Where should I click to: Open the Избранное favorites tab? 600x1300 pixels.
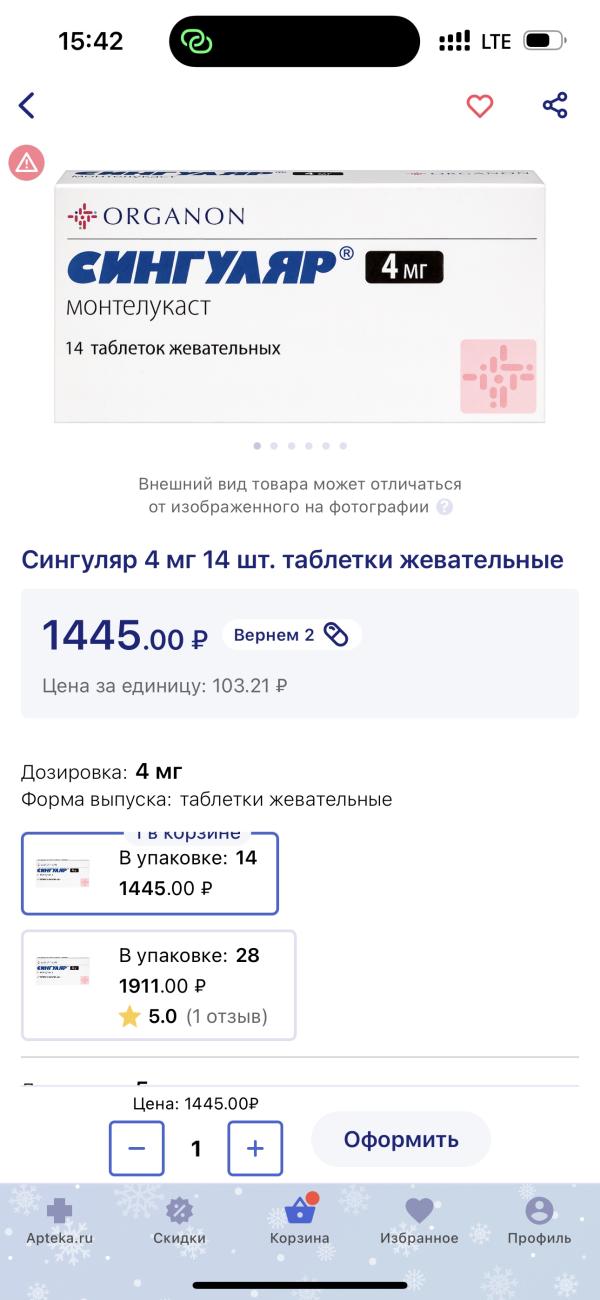419,1221
